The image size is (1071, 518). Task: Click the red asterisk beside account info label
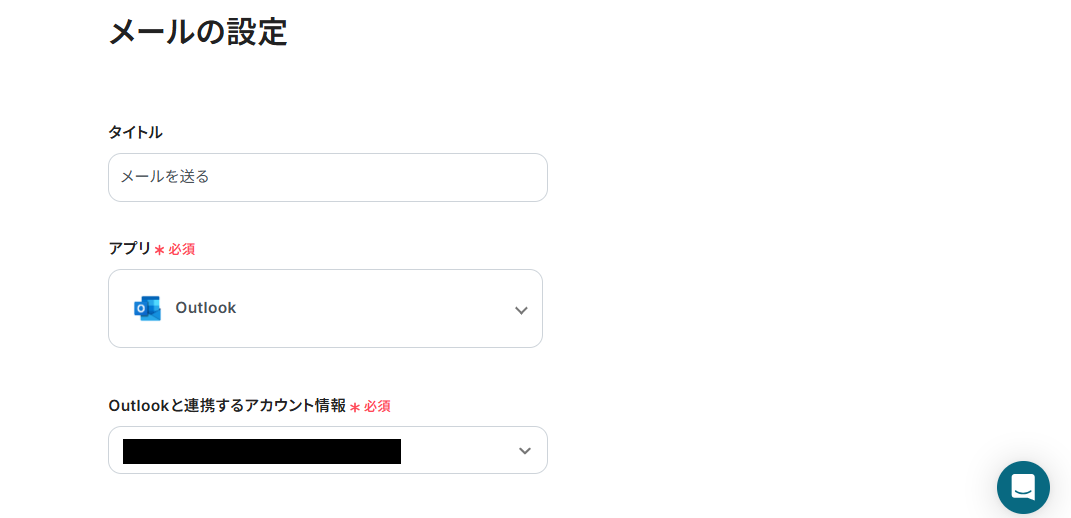[354, 407]
